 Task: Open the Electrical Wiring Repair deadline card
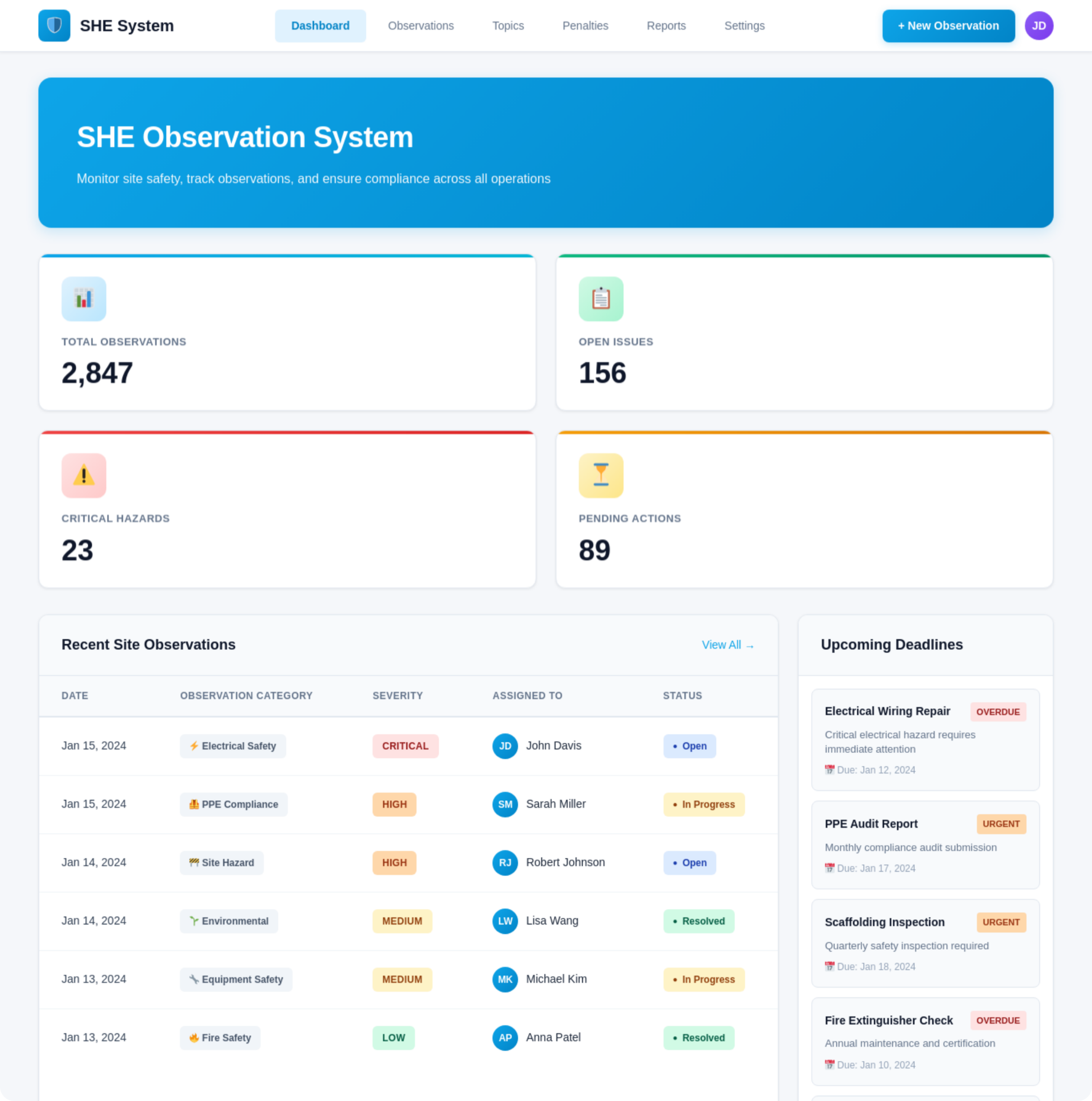925,739
